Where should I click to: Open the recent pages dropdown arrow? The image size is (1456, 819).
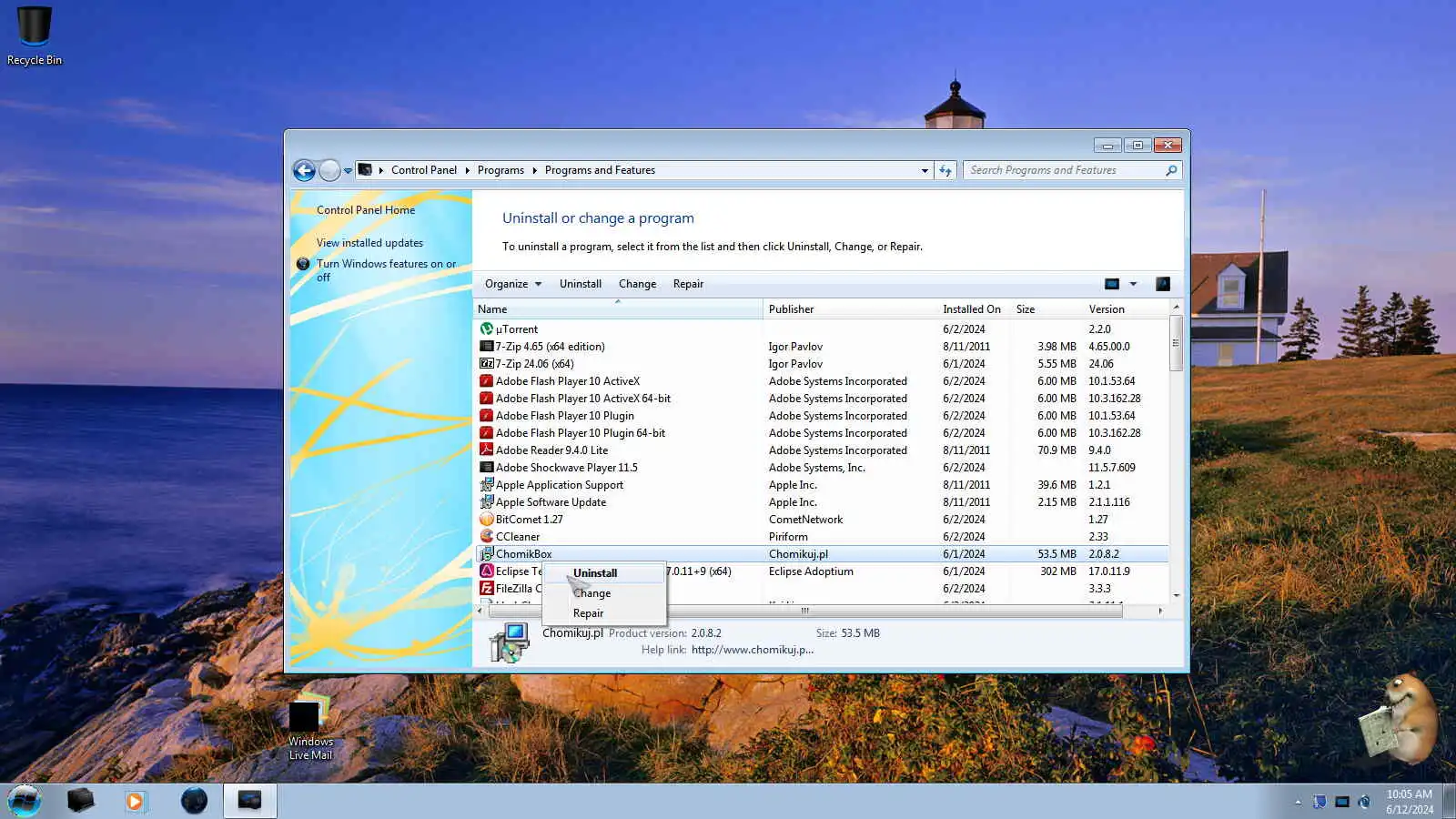coord(348,170)
